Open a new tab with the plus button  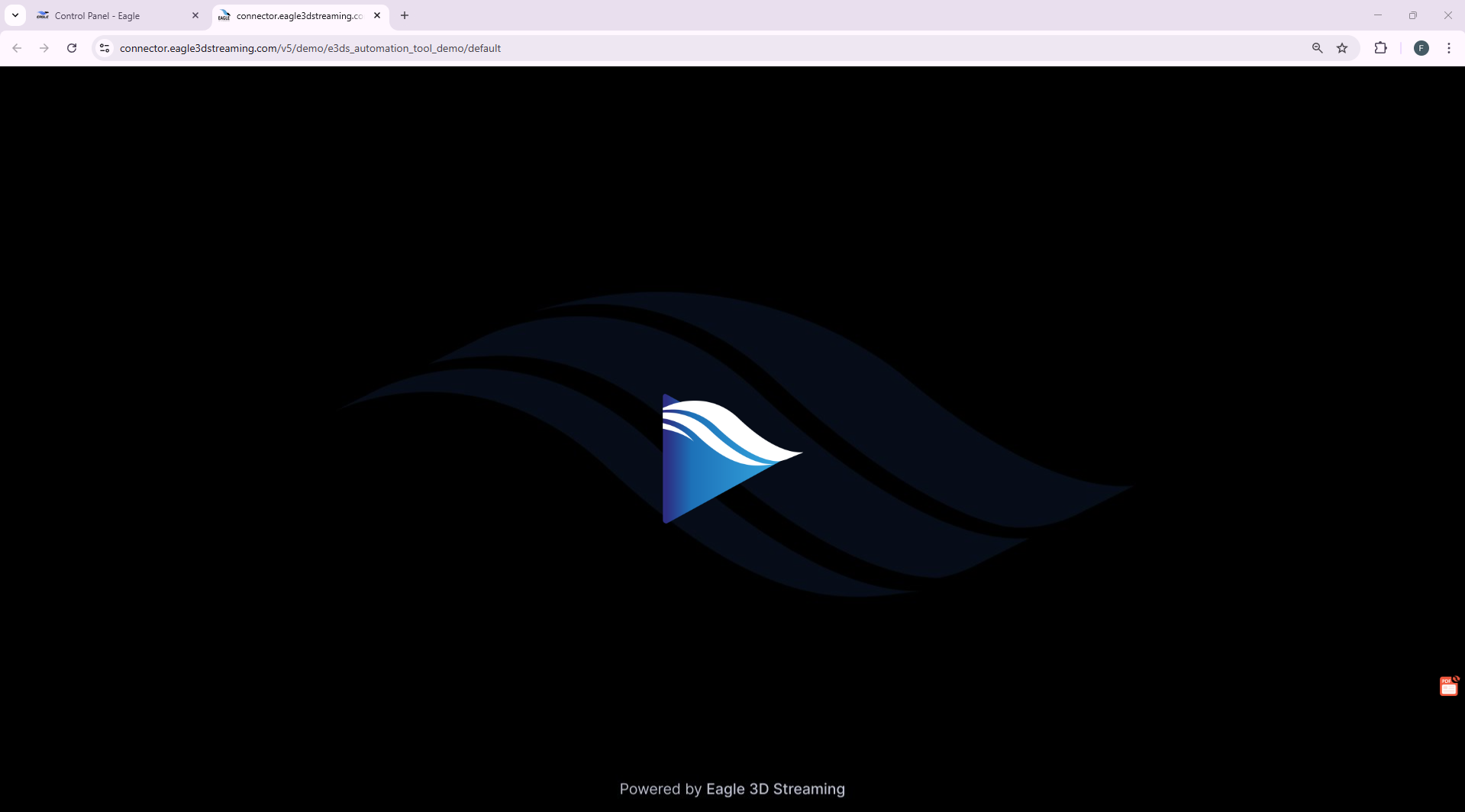(404, 14)
